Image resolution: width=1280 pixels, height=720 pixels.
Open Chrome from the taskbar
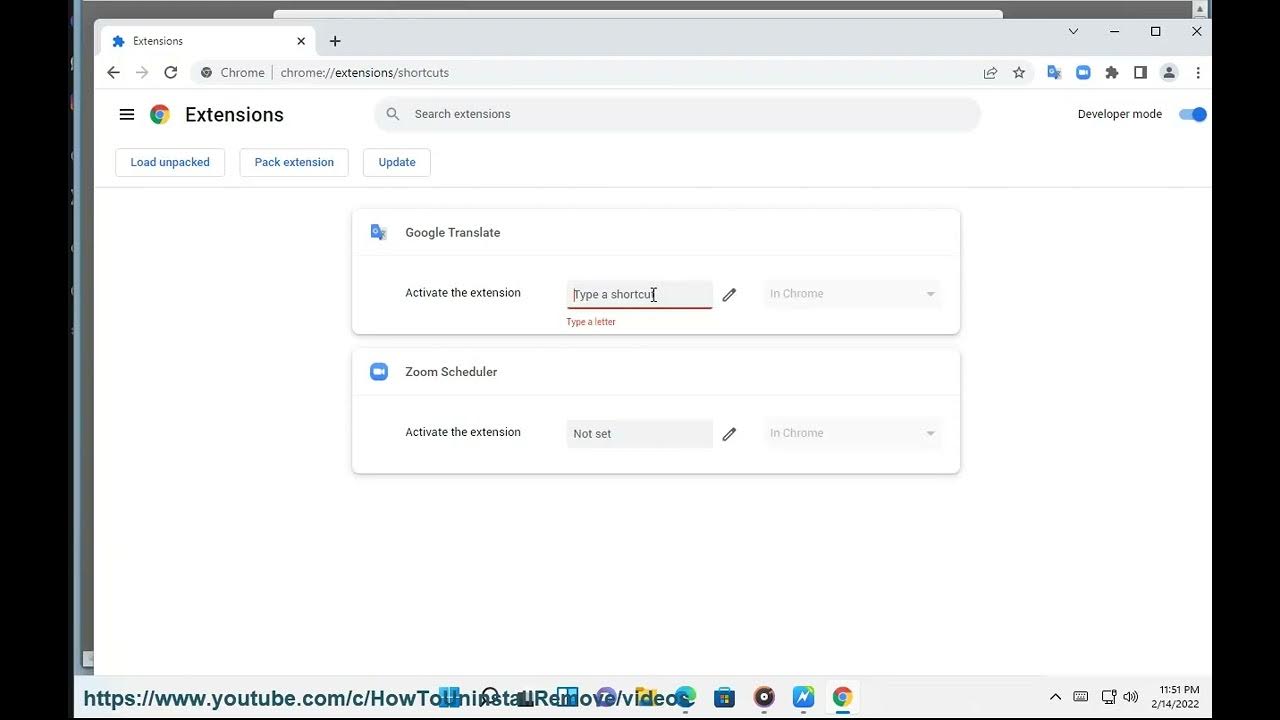click(x=842, y=697)
